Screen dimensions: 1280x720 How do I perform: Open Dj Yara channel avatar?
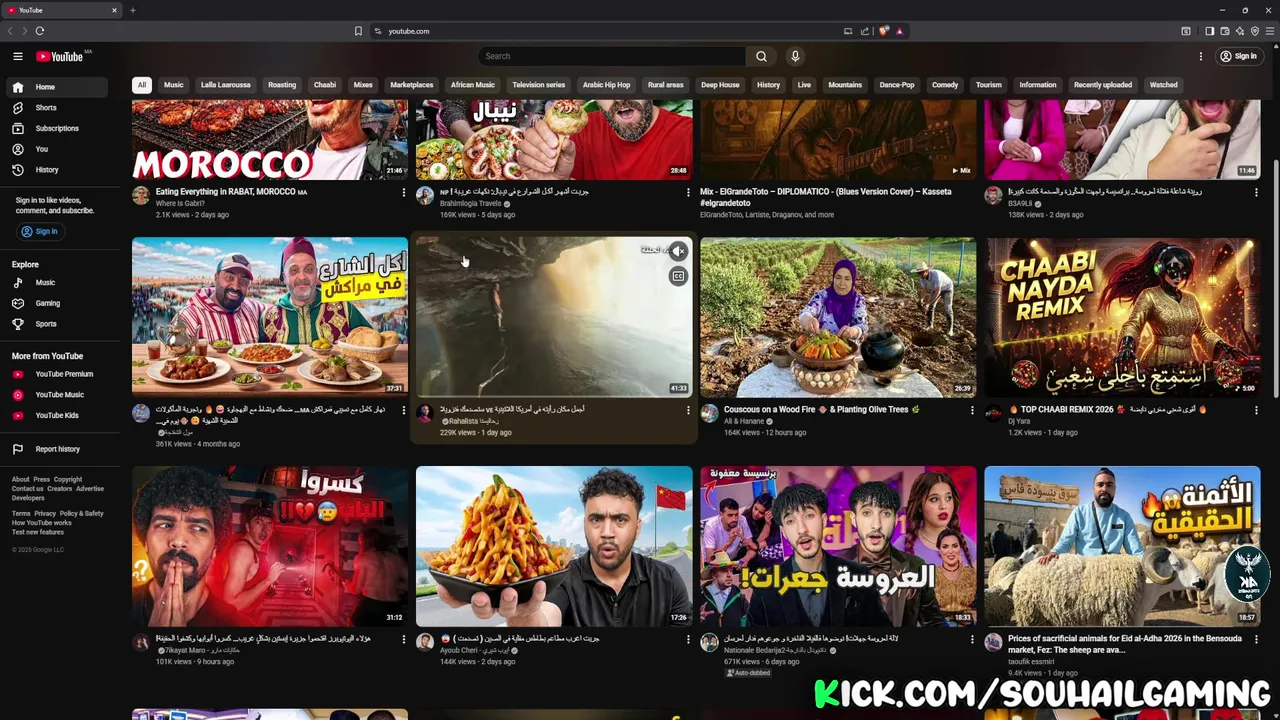tap(993, 413)
